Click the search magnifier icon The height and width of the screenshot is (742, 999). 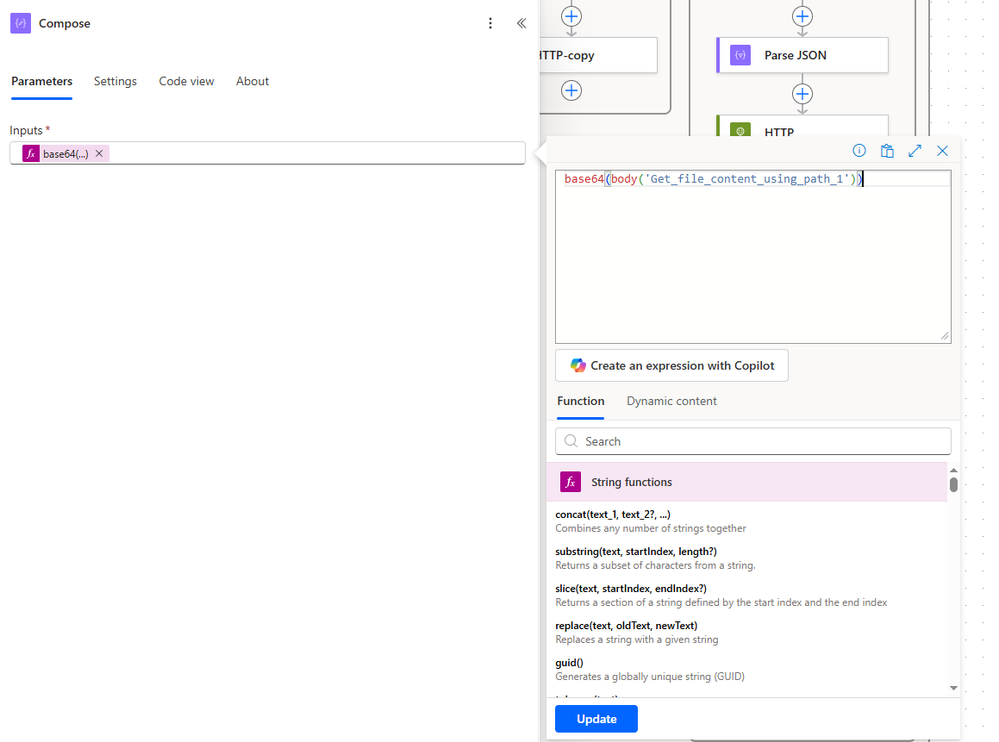tap(571, 441)
